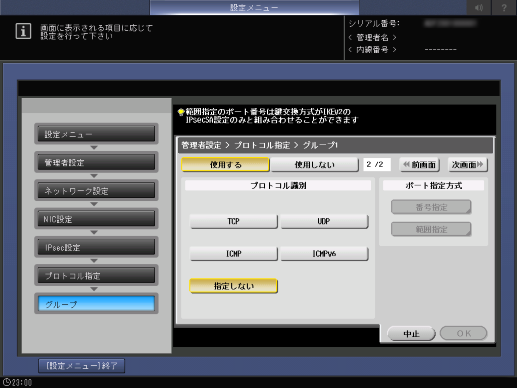Screen dimensions: 517x388
Task: Choose UDP protocol
Action: click(x=324, y=221)
